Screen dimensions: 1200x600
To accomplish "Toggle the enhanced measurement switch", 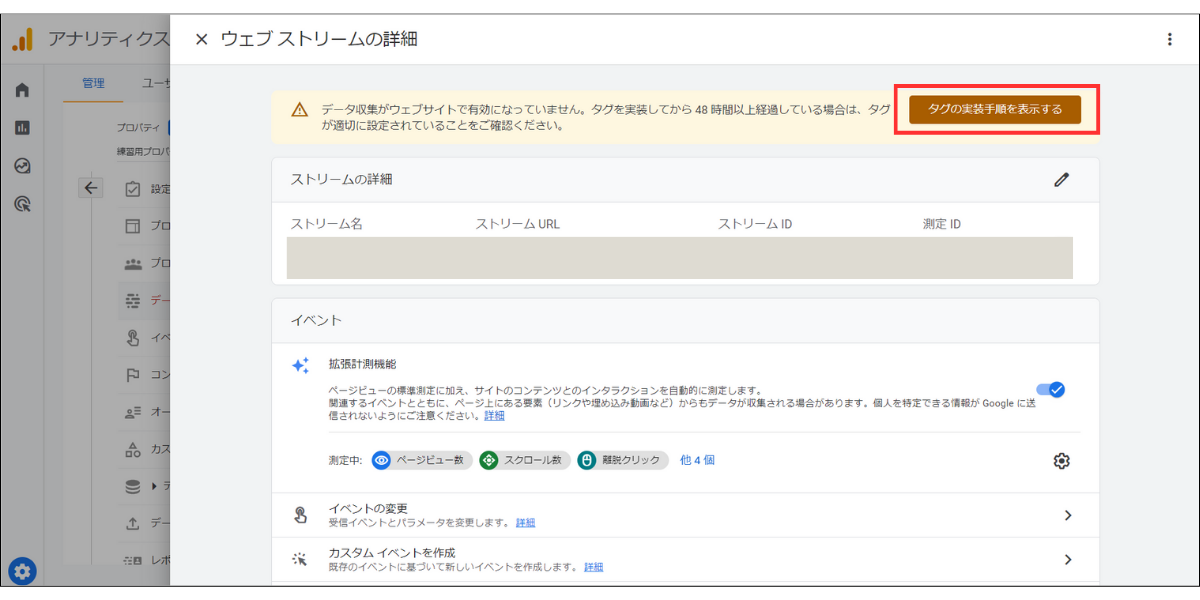I will click(1050, 389).
